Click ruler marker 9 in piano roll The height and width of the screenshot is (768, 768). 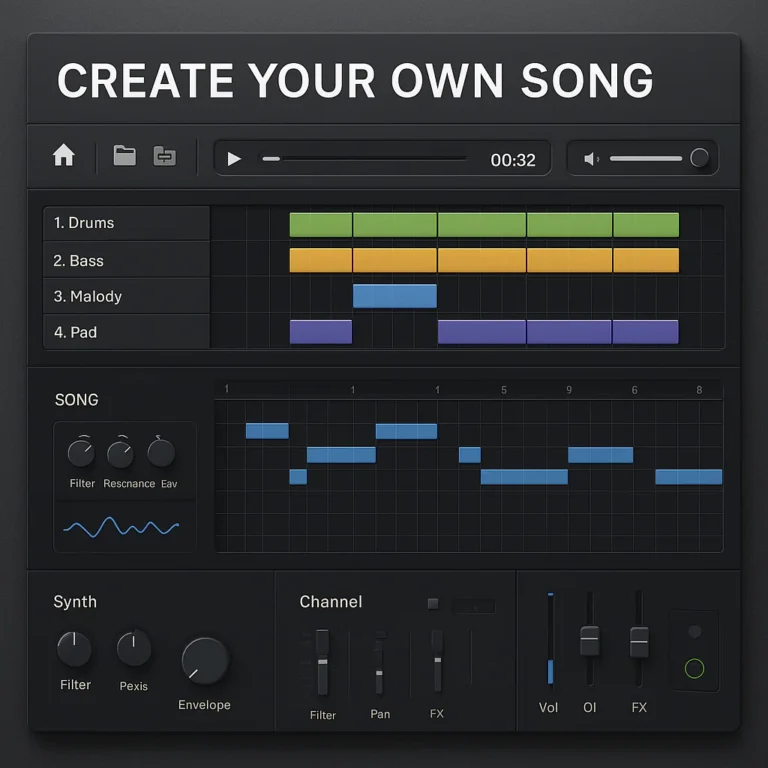[x=569, y=390]
